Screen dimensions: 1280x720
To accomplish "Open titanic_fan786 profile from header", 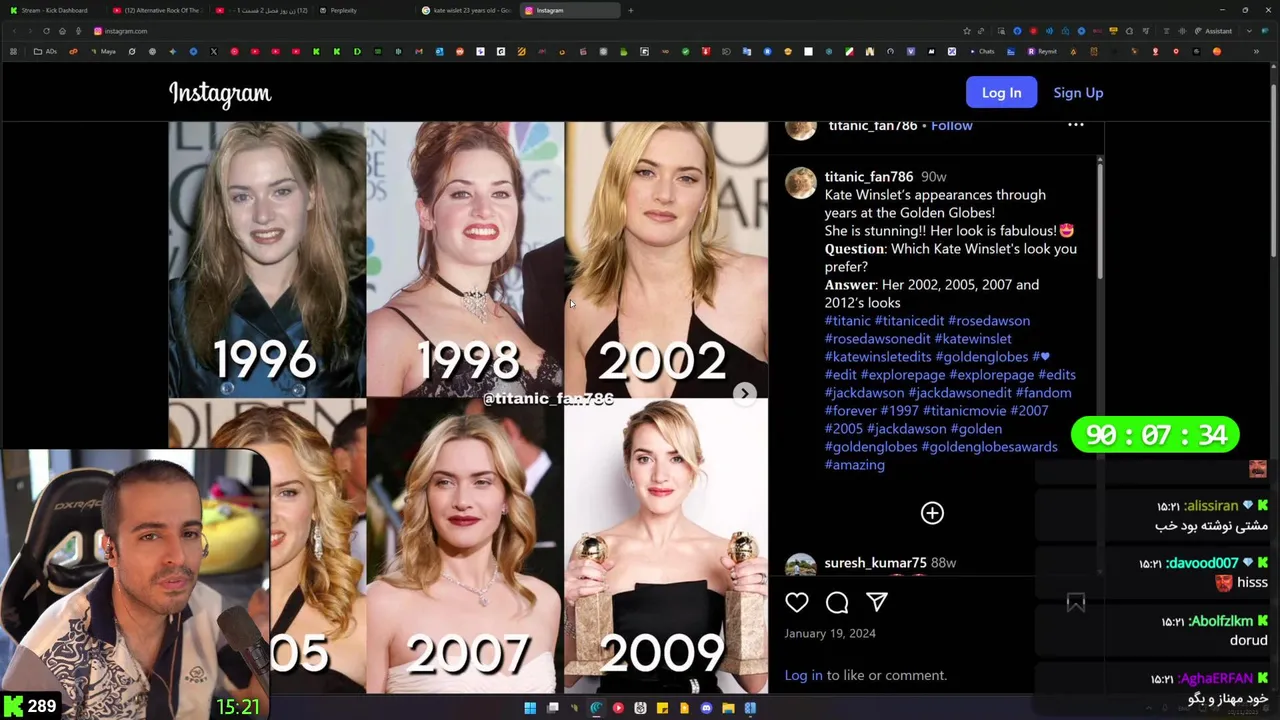I will click(872, 125).
